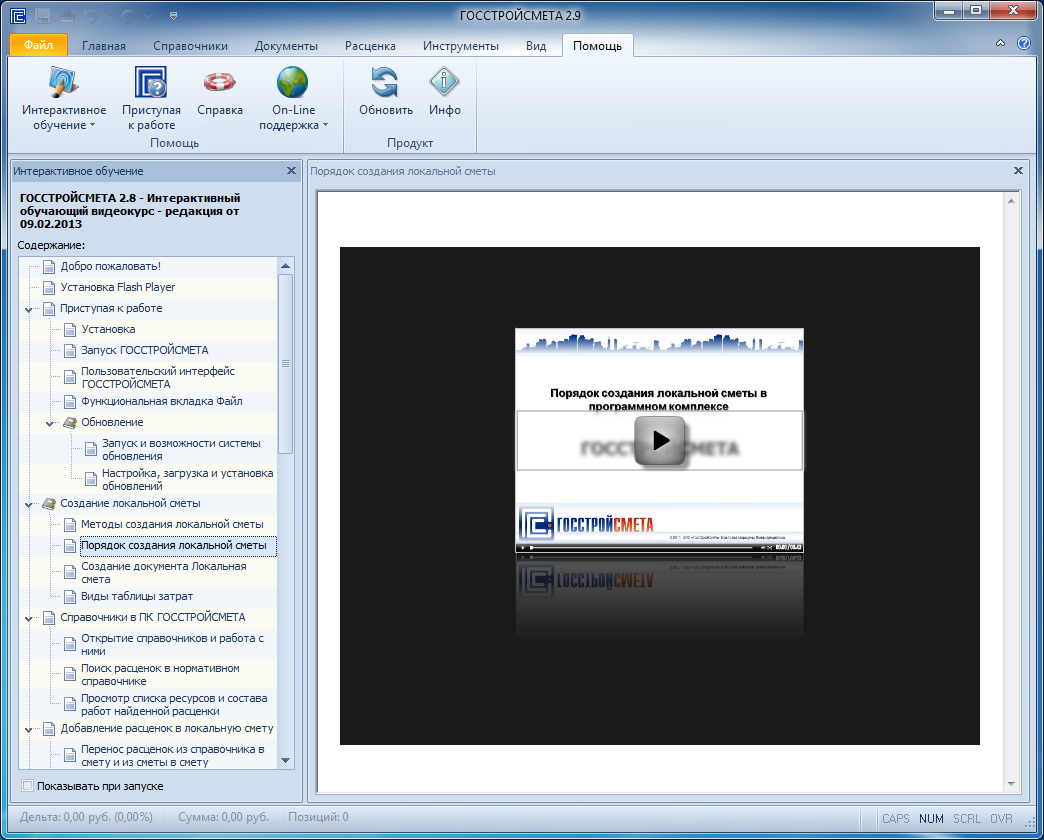The height and width of the screenshot is (840, 1044).
Task: Click the Print icon in quick access toolbar
Action: [67, 15]
